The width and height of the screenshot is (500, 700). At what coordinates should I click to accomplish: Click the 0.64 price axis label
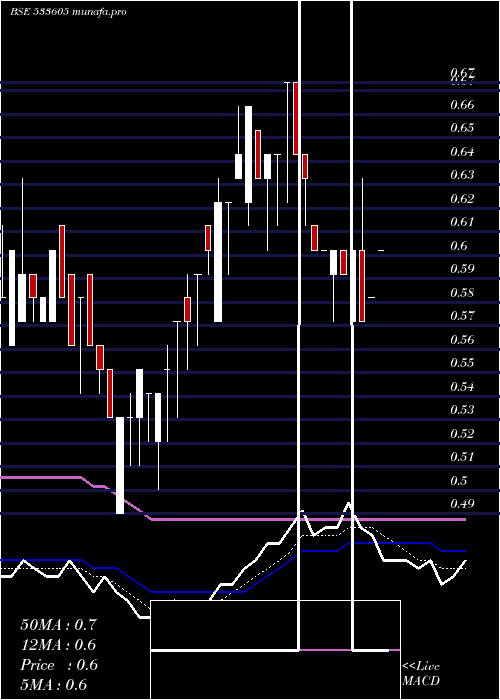click(462, 152)
